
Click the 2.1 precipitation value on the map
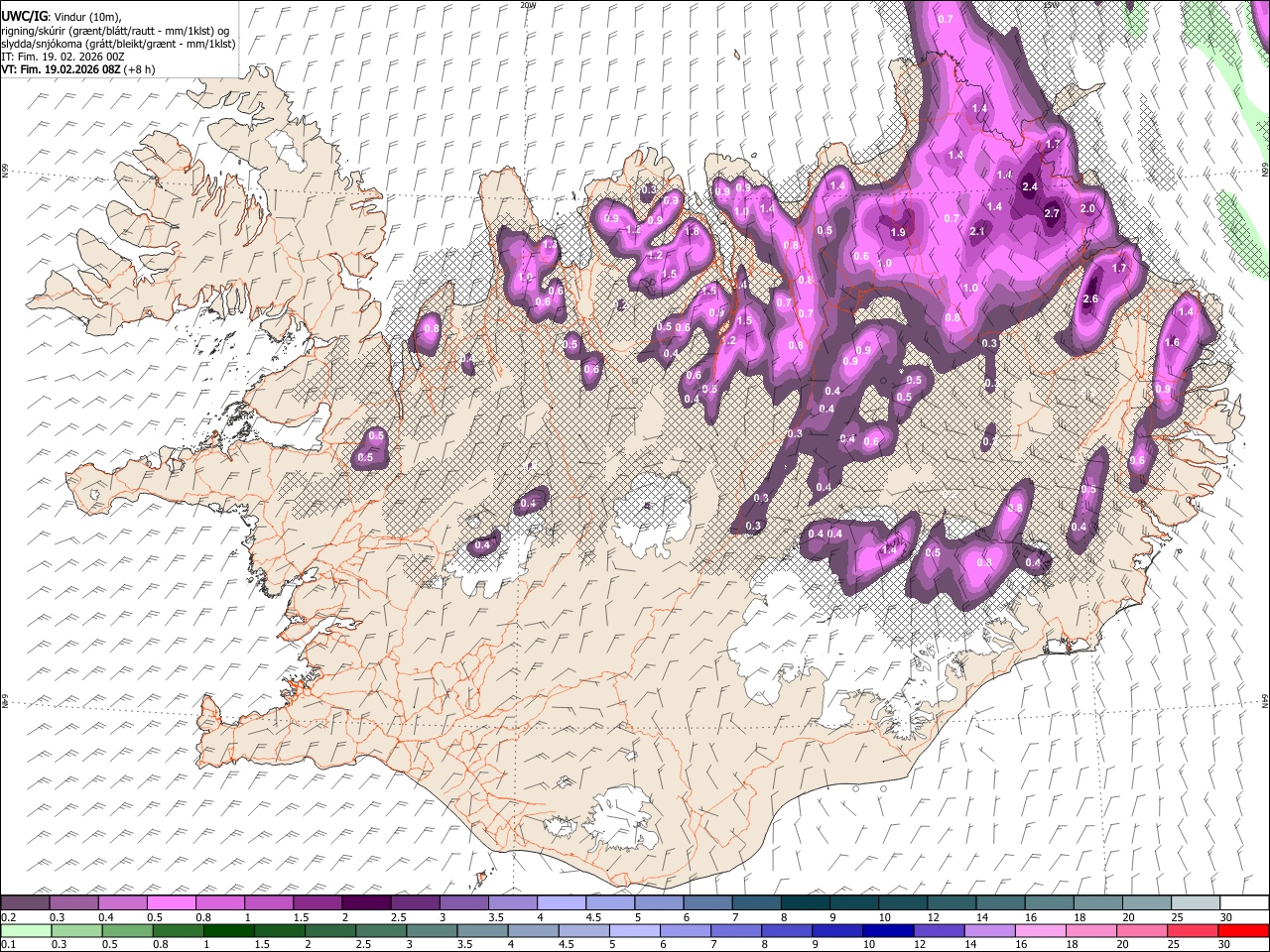coord(977,231)
